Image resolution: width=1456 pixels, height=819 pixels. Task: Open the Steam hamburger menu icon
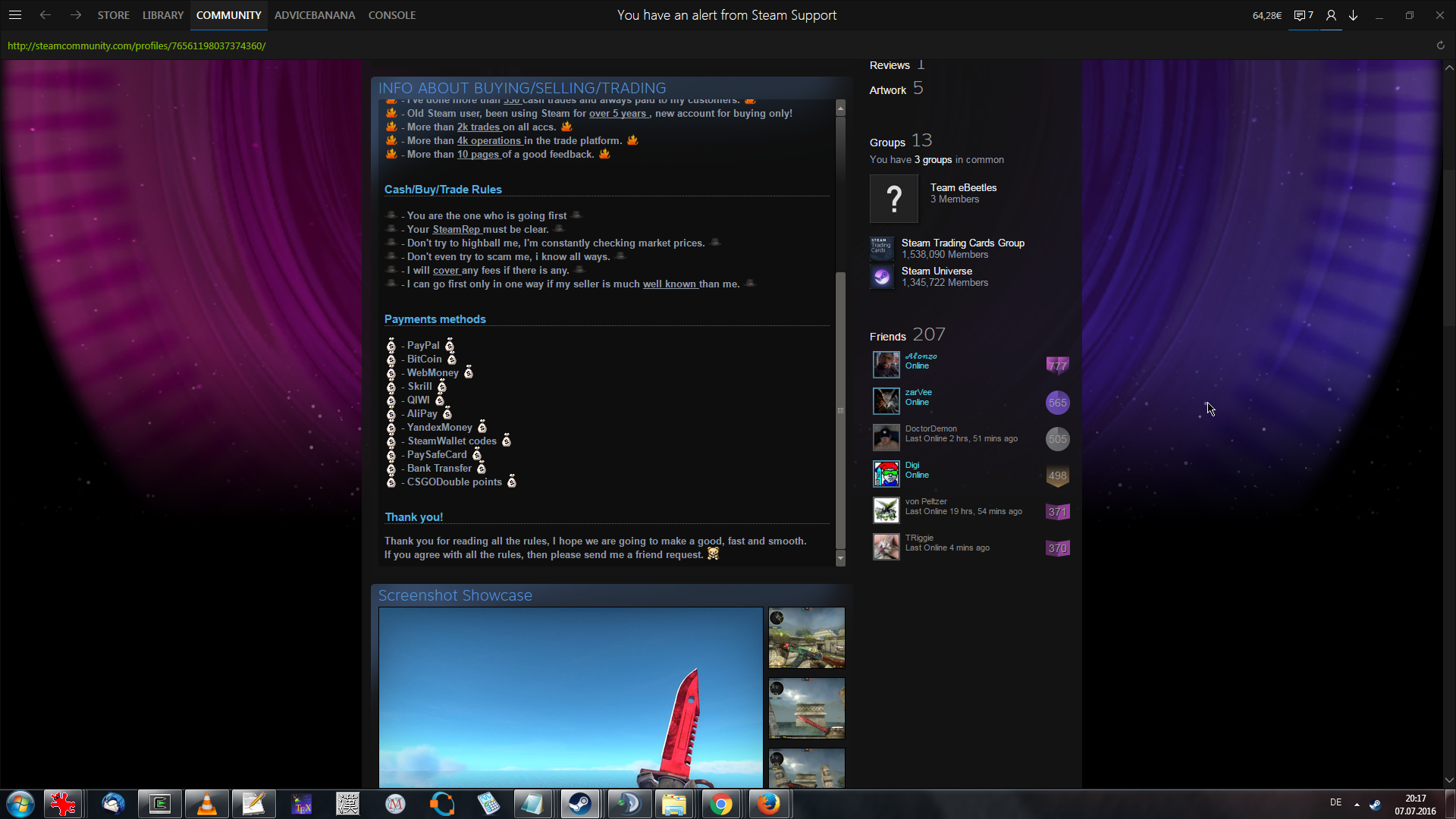coord(15,15)
